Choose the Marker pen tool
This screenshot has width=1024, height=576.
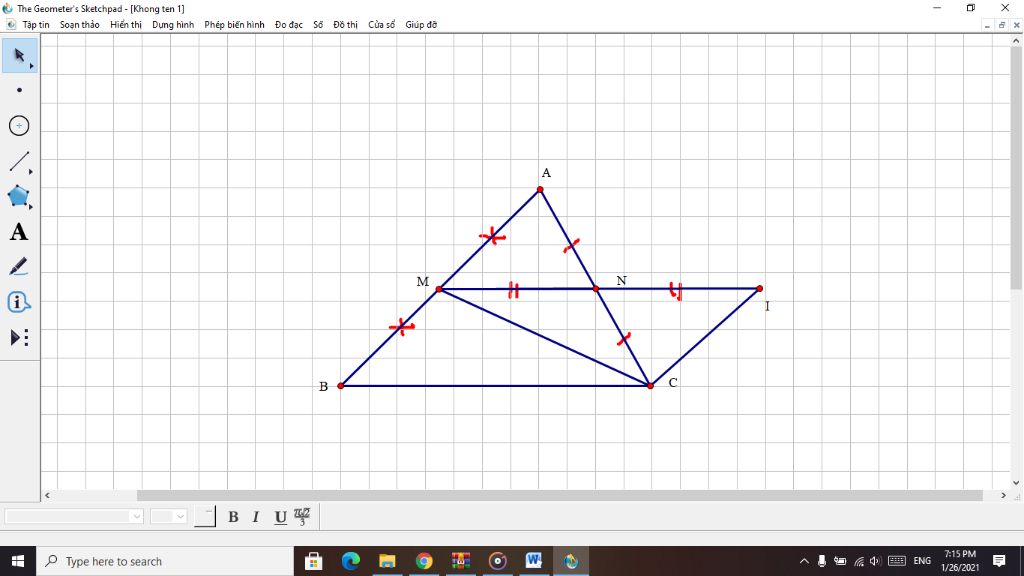tap(19, 266)
